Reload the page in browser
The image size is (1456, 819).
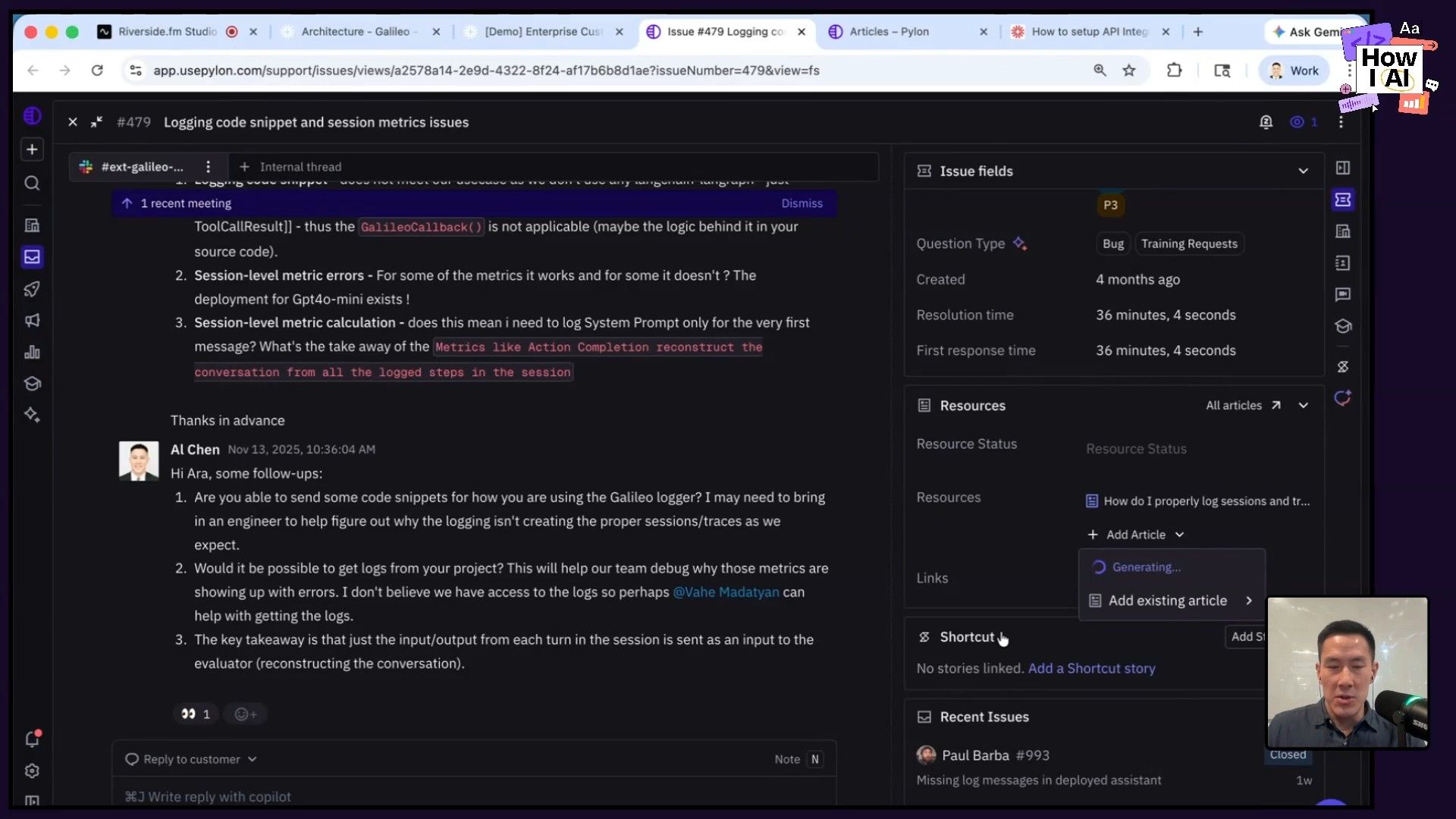point(97,71)
